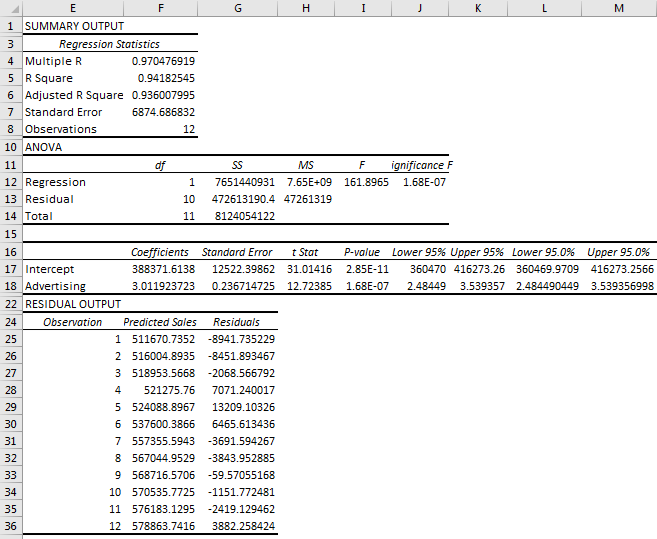Select predicted sales 537600.3866
The height and width of the screenshot is (539, 657).
click(x=163, y=424)
